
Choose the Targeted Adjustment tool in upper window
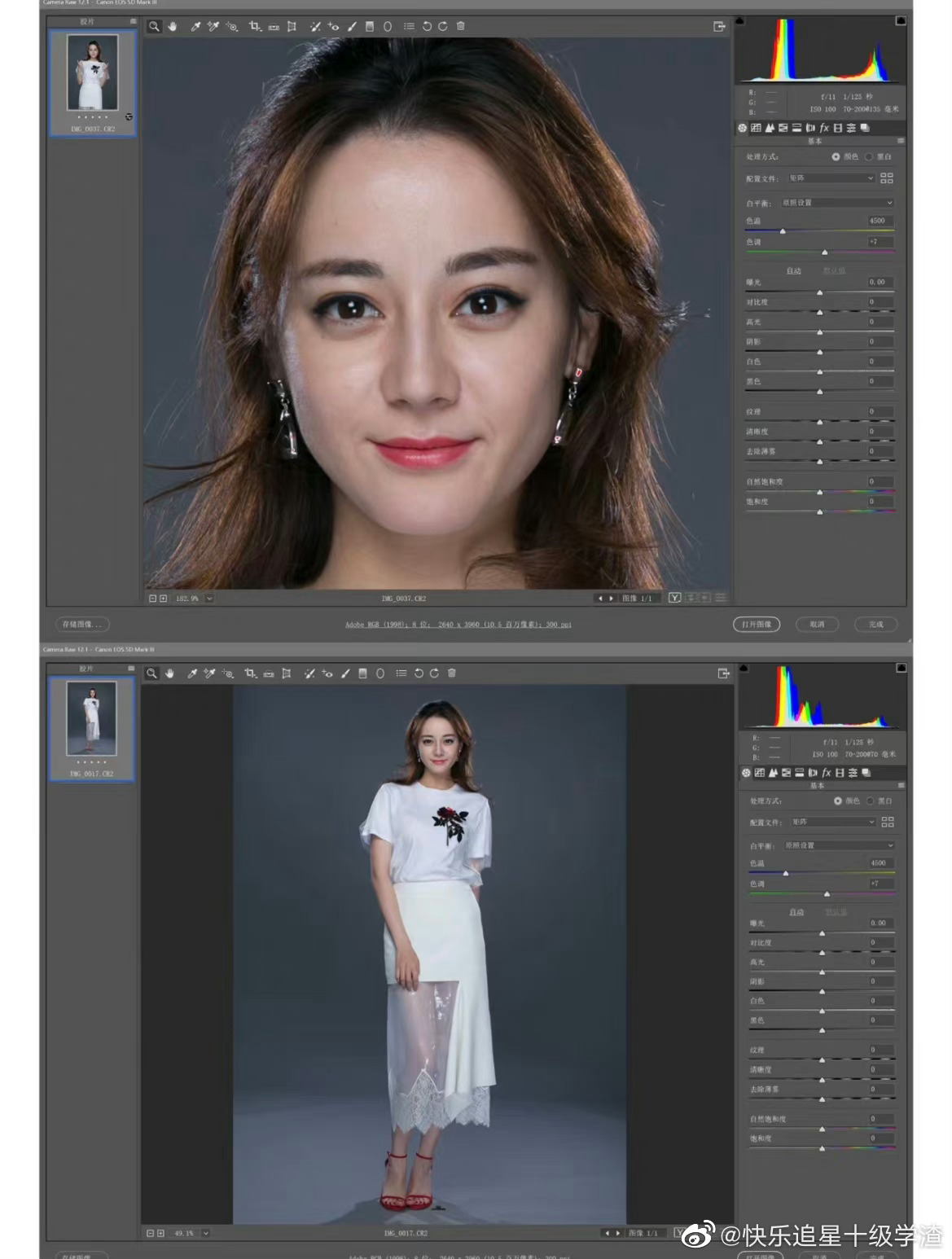[232, 27]
